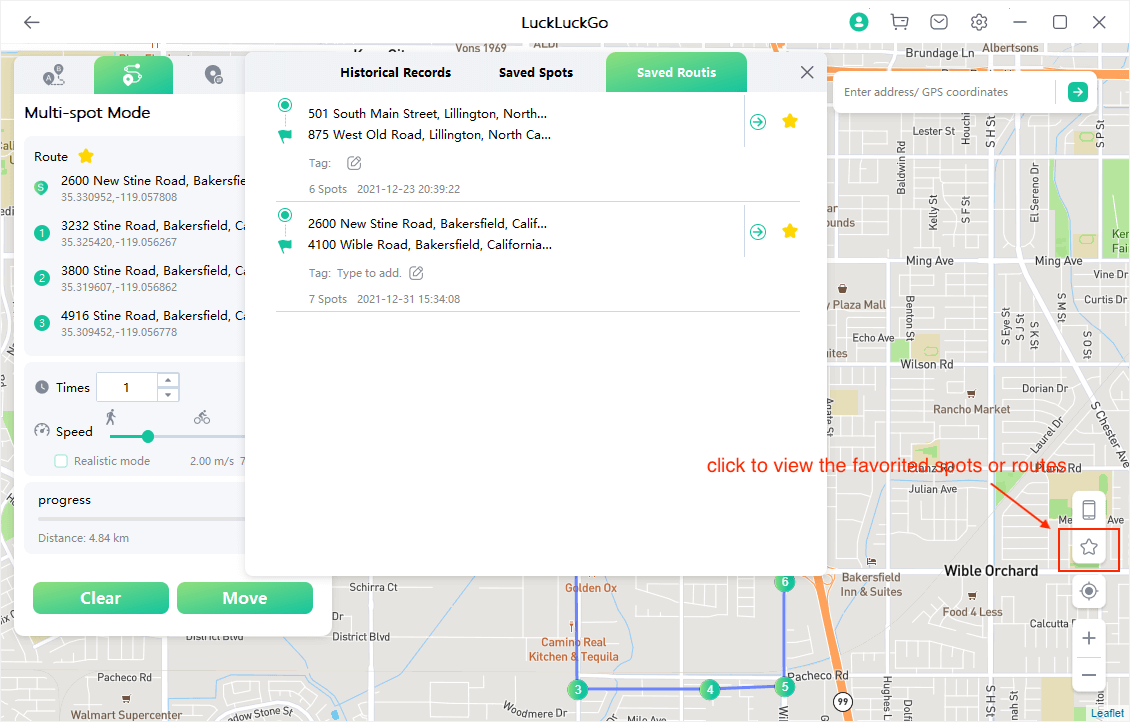Load the Lillington route with arrow icon
The height and width of the screenshot is (722, 1130).
pos(757,122)
